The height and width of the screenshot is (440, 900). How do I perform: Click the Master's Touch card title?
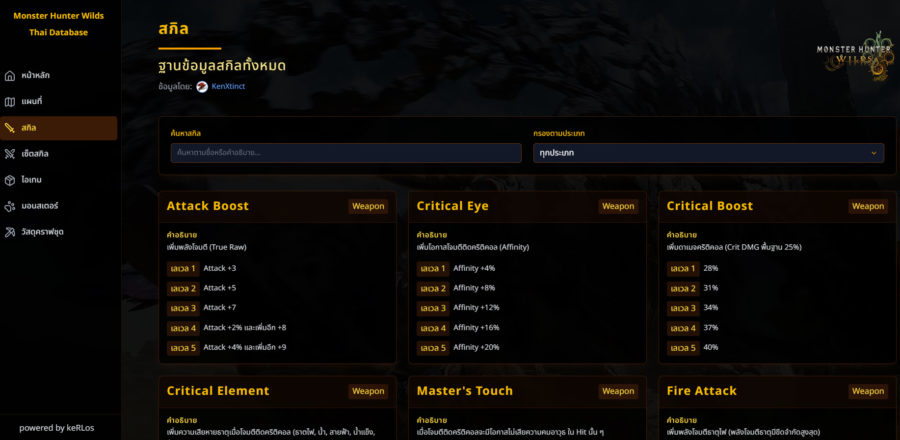pyautogui.click(x=464, y=391)
